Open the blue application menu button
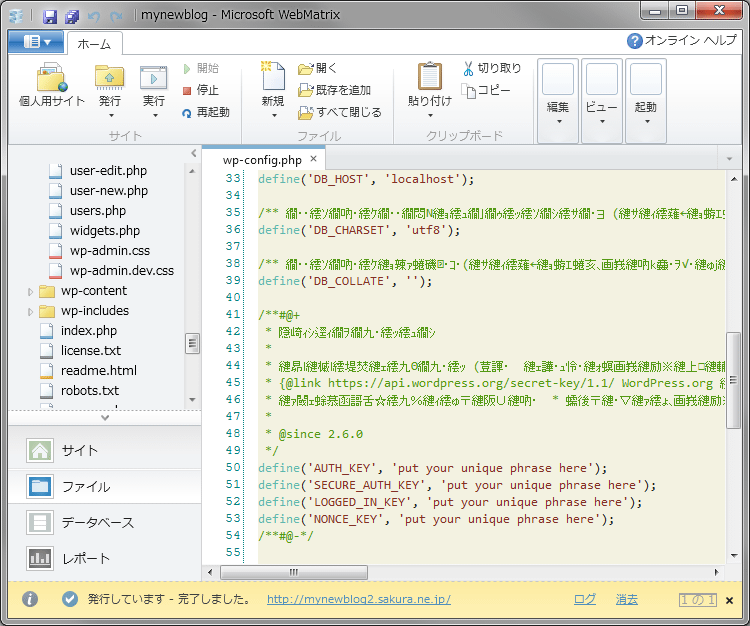The image size is (750, 626). [x=36, y=42]
